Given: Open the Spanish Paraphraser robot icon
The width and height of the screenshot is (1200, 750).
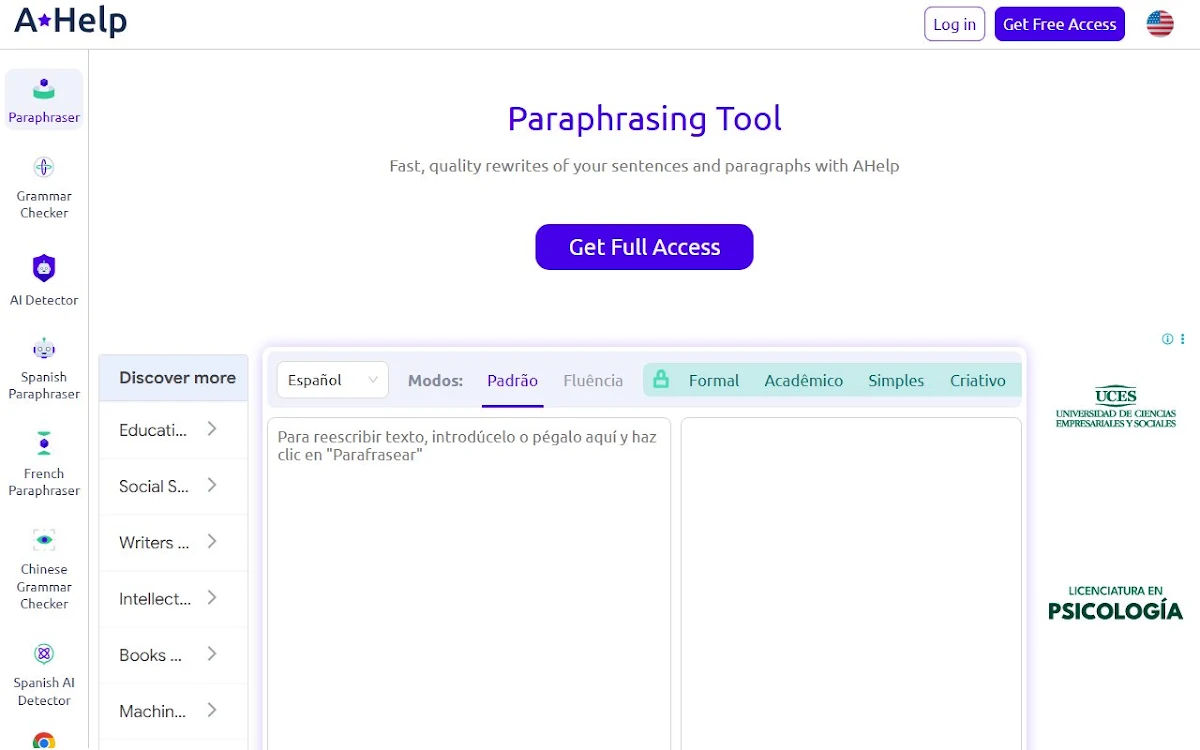Looking at the screenshot, I should tap(44, 349).
